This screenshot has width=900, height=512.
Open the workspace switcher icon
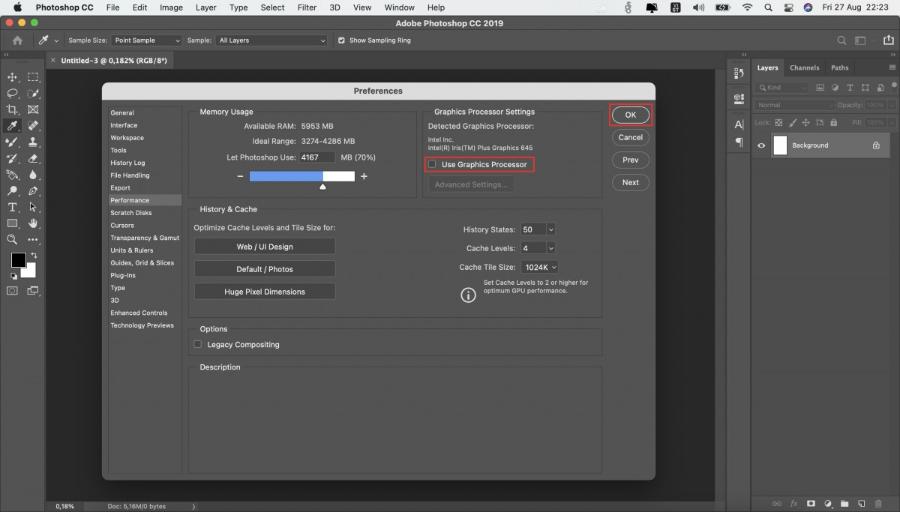click(x=860, y=40)
